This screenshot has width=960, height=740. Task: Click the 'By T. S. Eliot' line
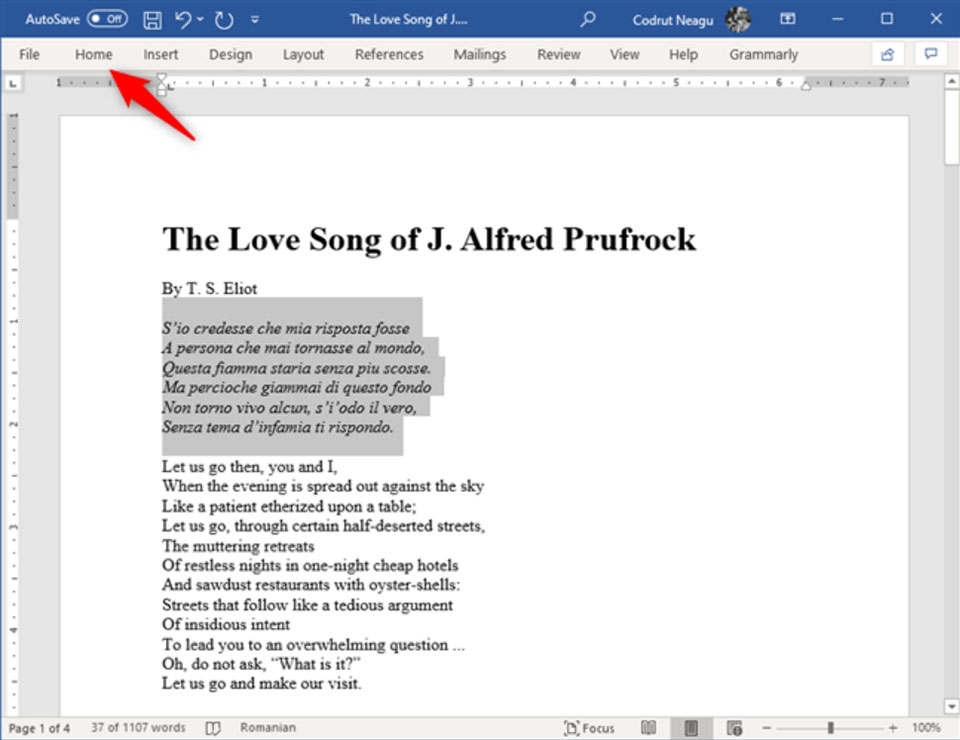[209, 288]
